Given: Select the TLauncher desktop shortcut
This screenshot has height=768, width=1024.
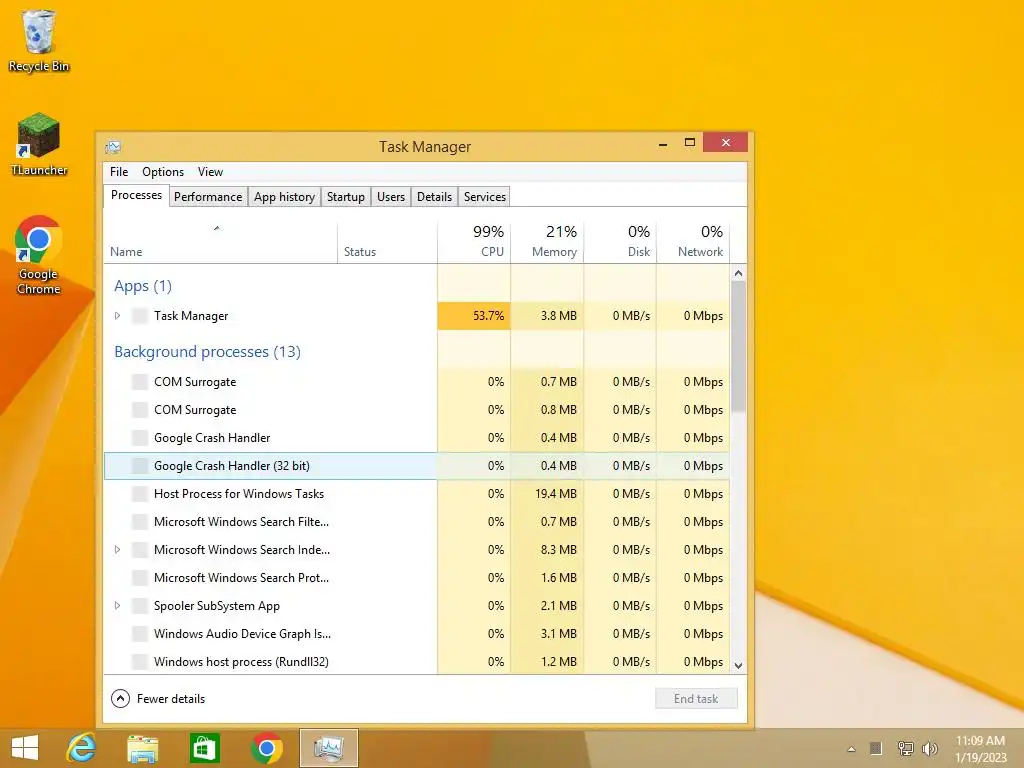Looking at the screenshot, I should (39, 144).
